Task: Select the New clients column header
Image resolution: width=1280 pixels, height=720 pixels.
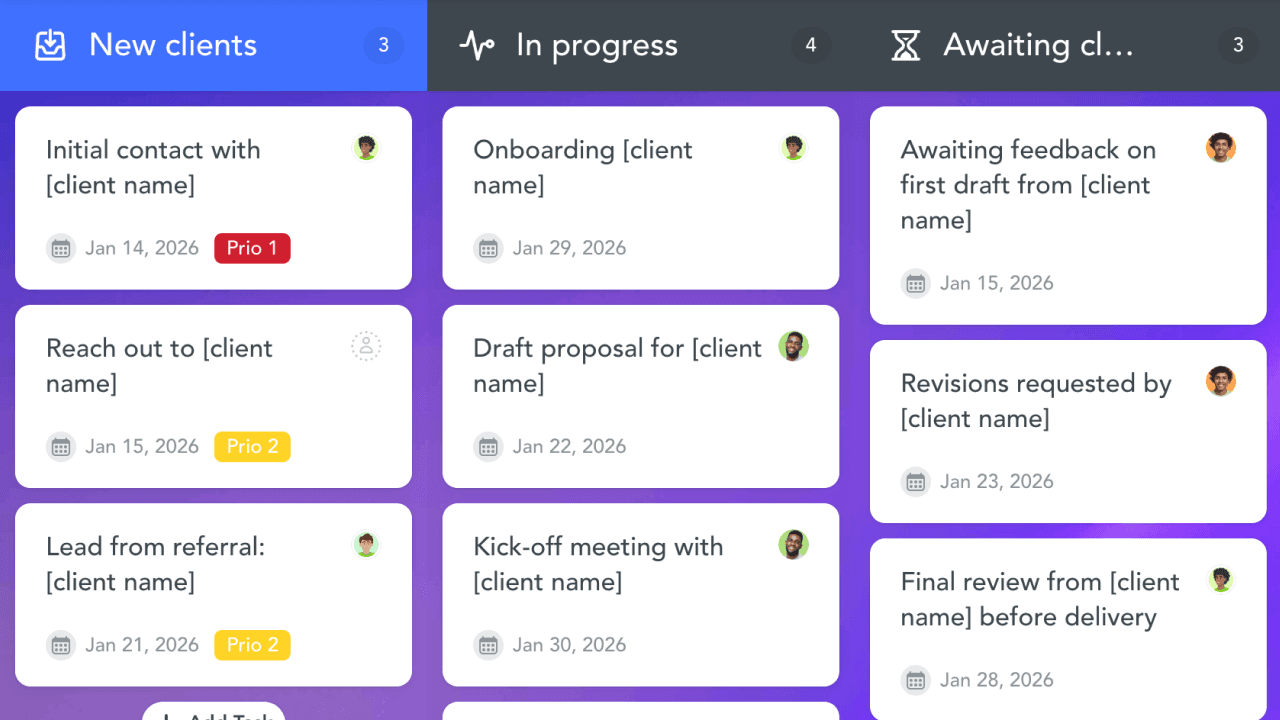Action: (x=173, y=45)
